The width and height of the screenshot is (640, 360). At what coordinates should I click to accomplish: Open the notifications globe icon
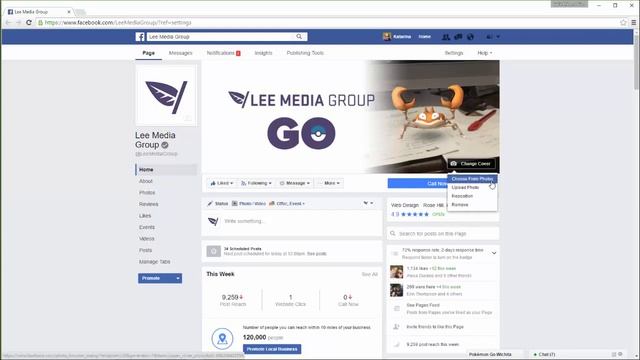[x=470, y=37]
